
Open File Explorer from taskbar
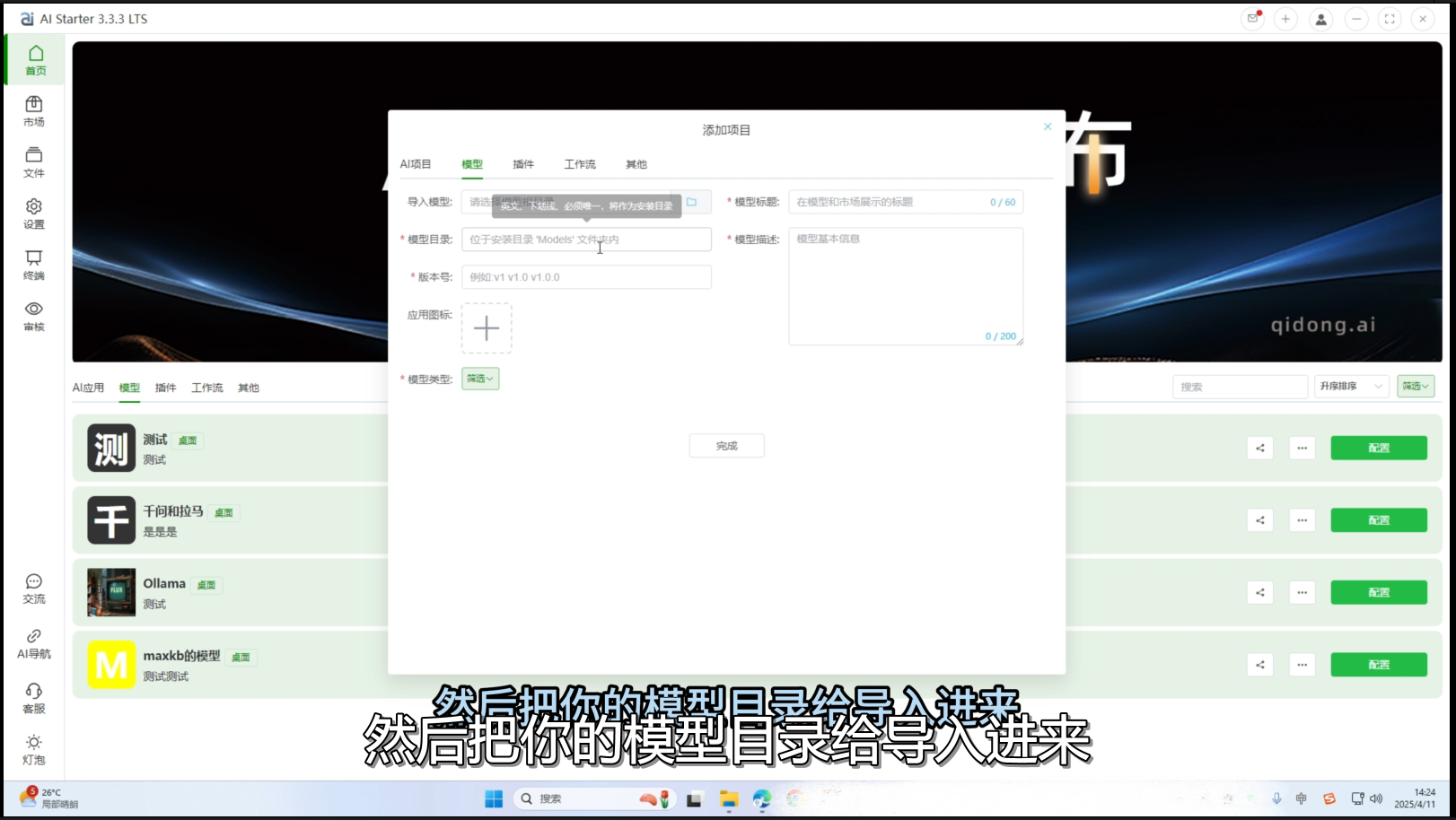(x=729, y=798)
